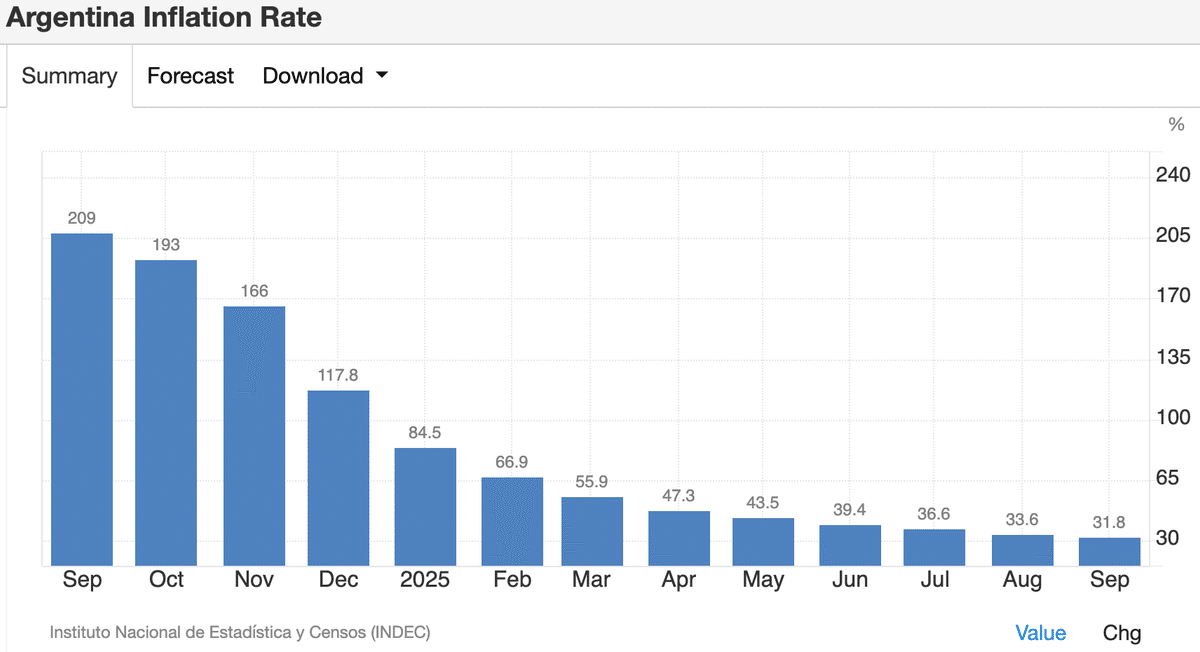Image resolution: width=1200 pixels, height=652 pixels.
Task: Click the Argentina Inflation Rate heading
Action: 164,18
